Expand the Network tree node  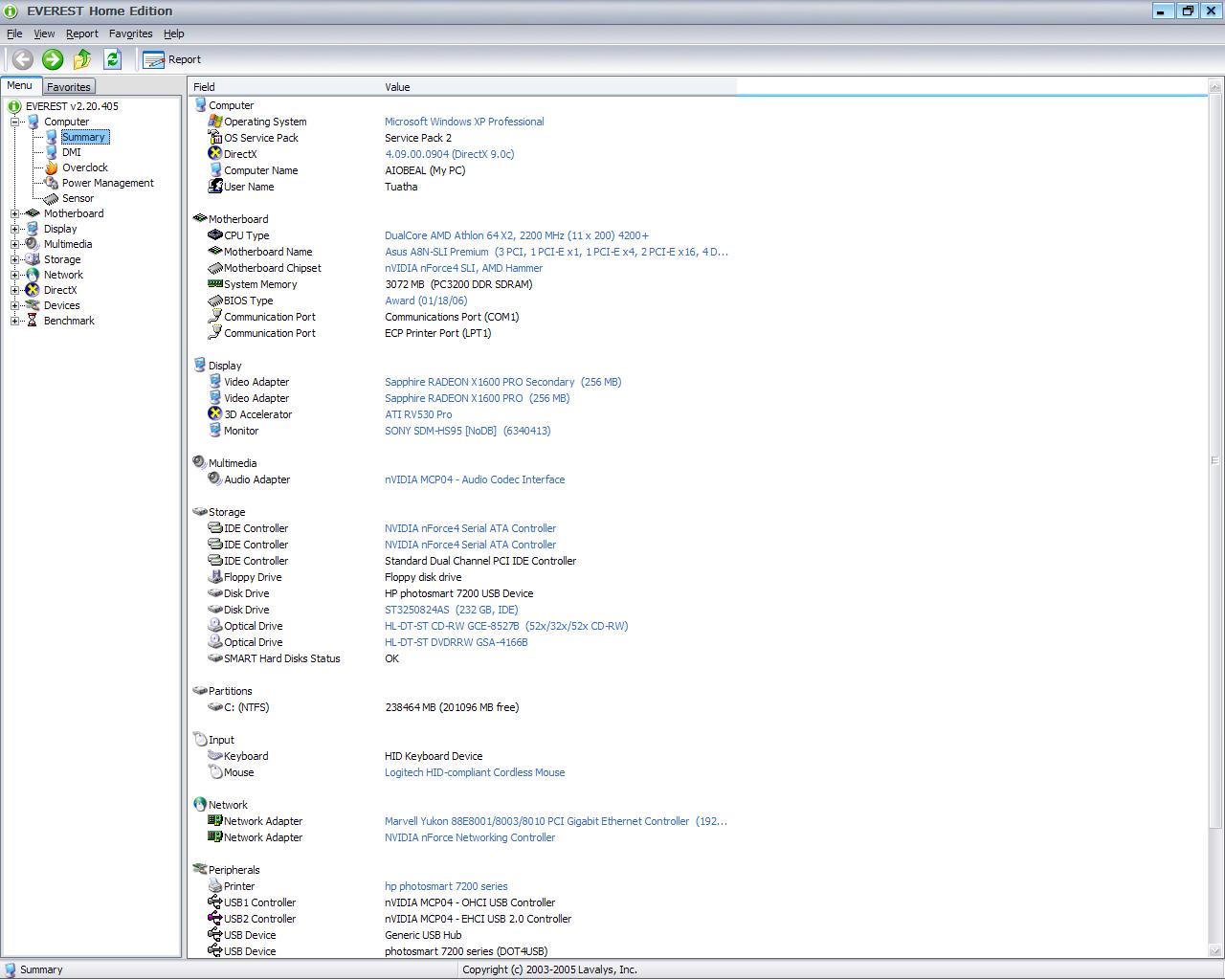point(15,275)
